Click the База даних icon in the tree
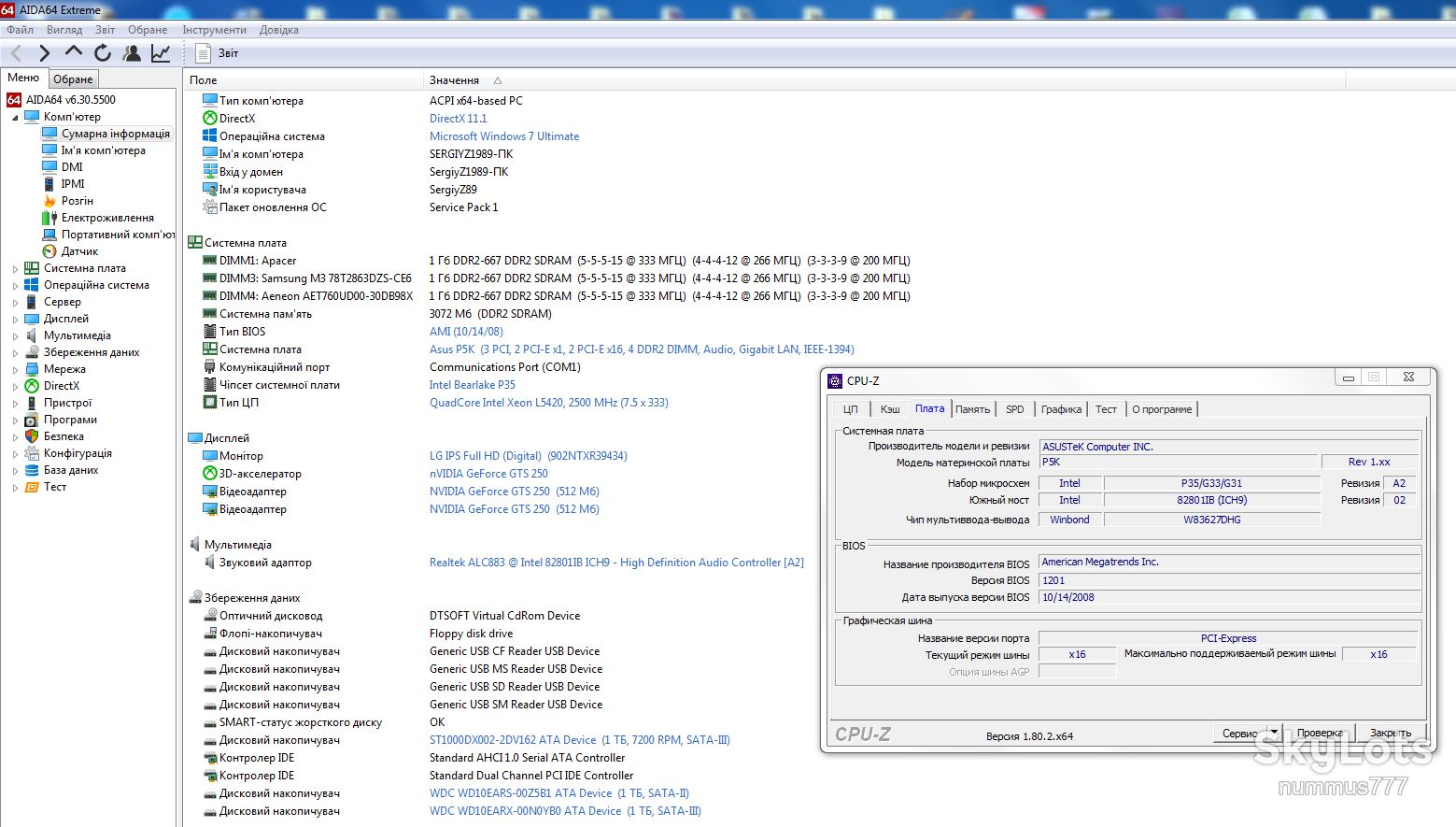Viewport: 1456px width, 827px height. point(32,470)
